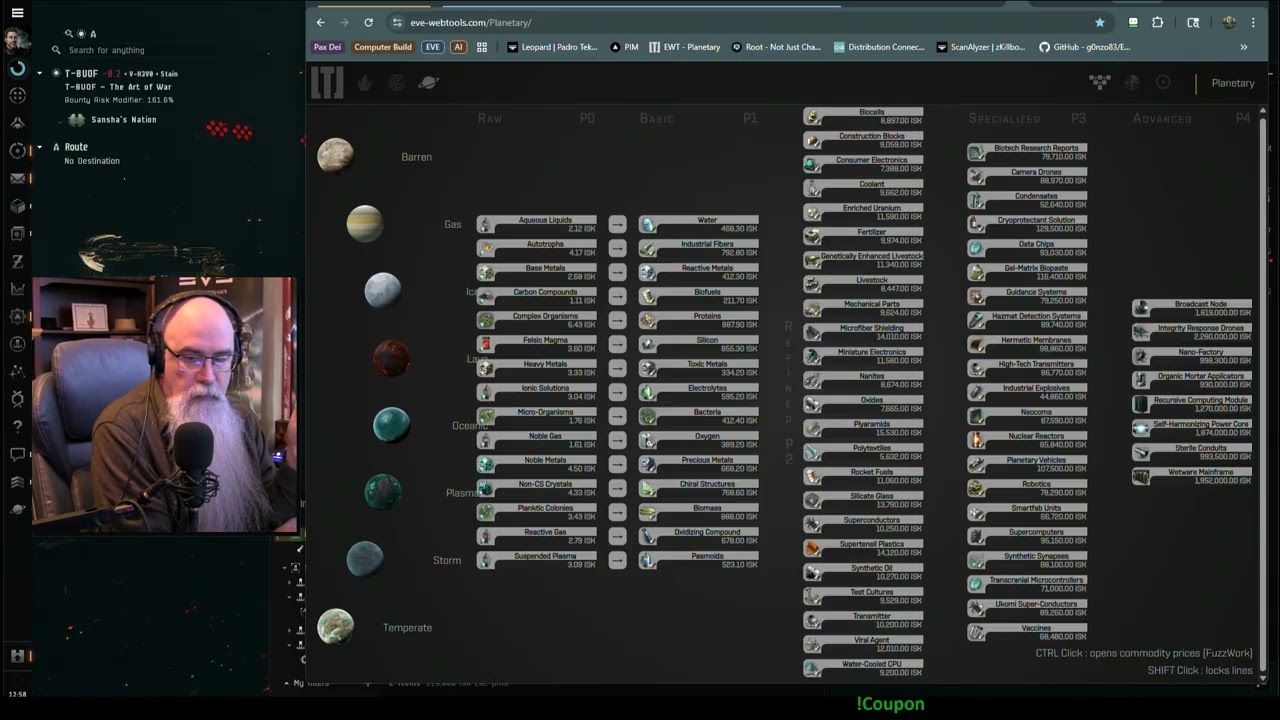View site information for eve-webtools.com
Viewport: 1280px width, 720px height.
[397, 22]
